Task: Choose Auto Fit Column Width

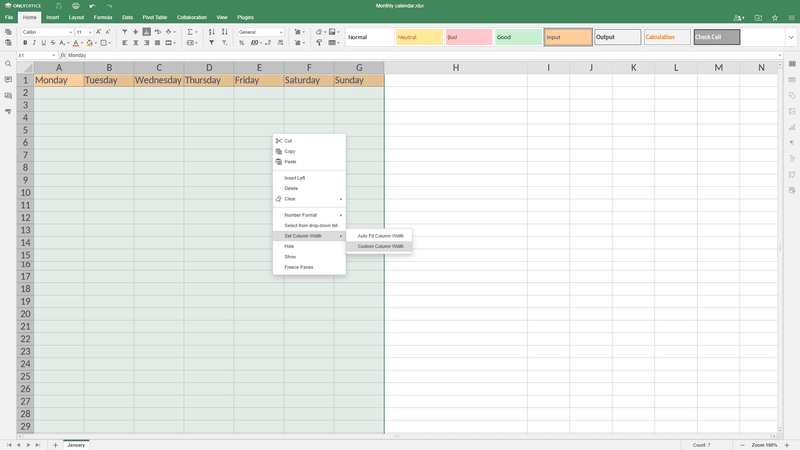Action: point(379,236)
